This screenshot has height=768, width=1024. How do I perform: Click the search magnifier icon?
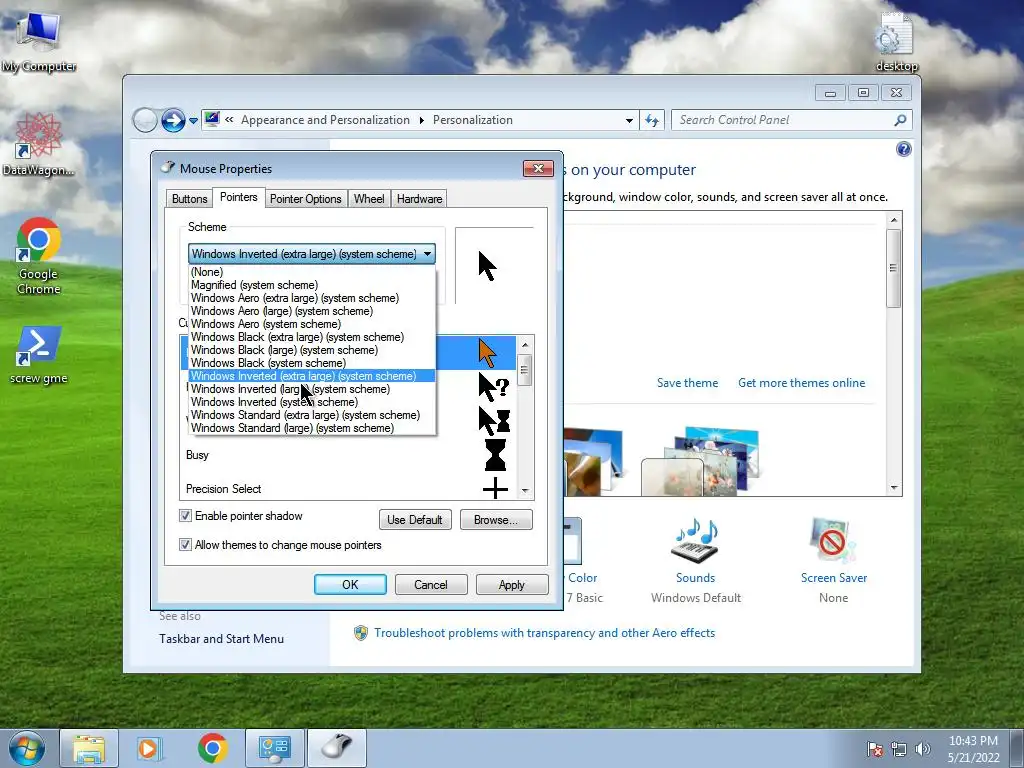[900, 120]
